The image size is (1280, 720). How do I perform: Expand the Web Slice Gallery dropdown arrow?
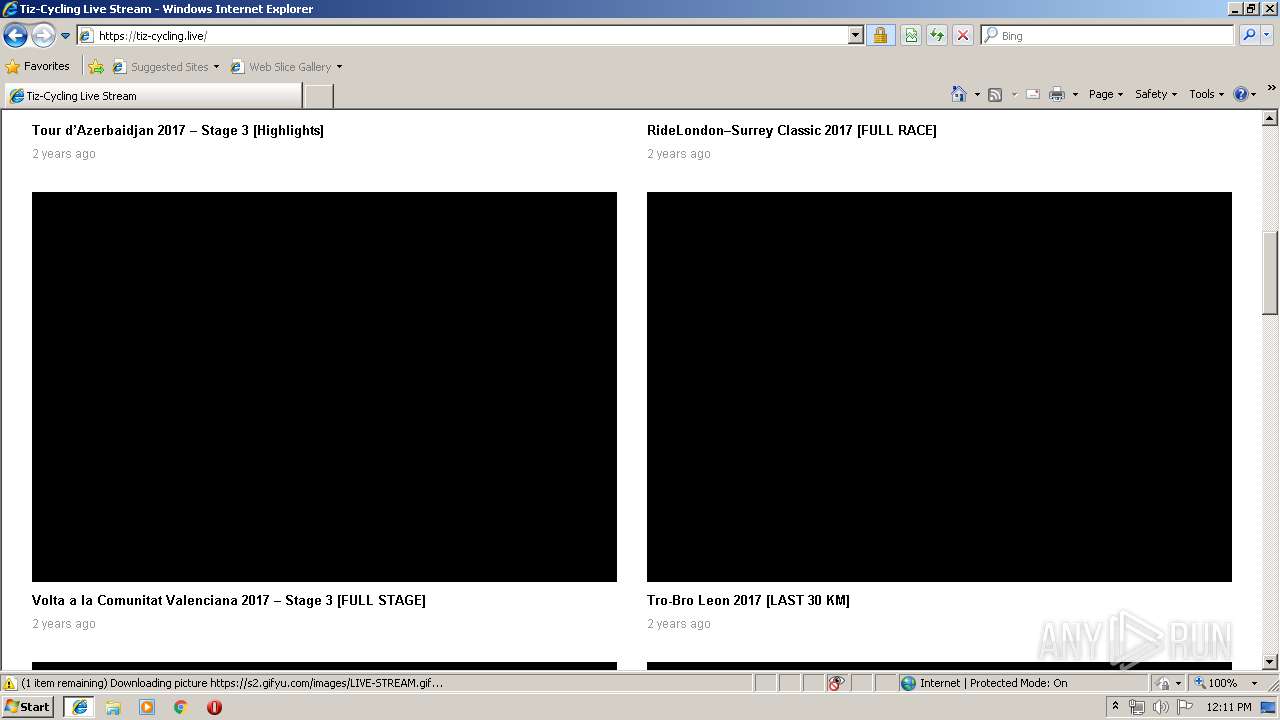[339, 67]
